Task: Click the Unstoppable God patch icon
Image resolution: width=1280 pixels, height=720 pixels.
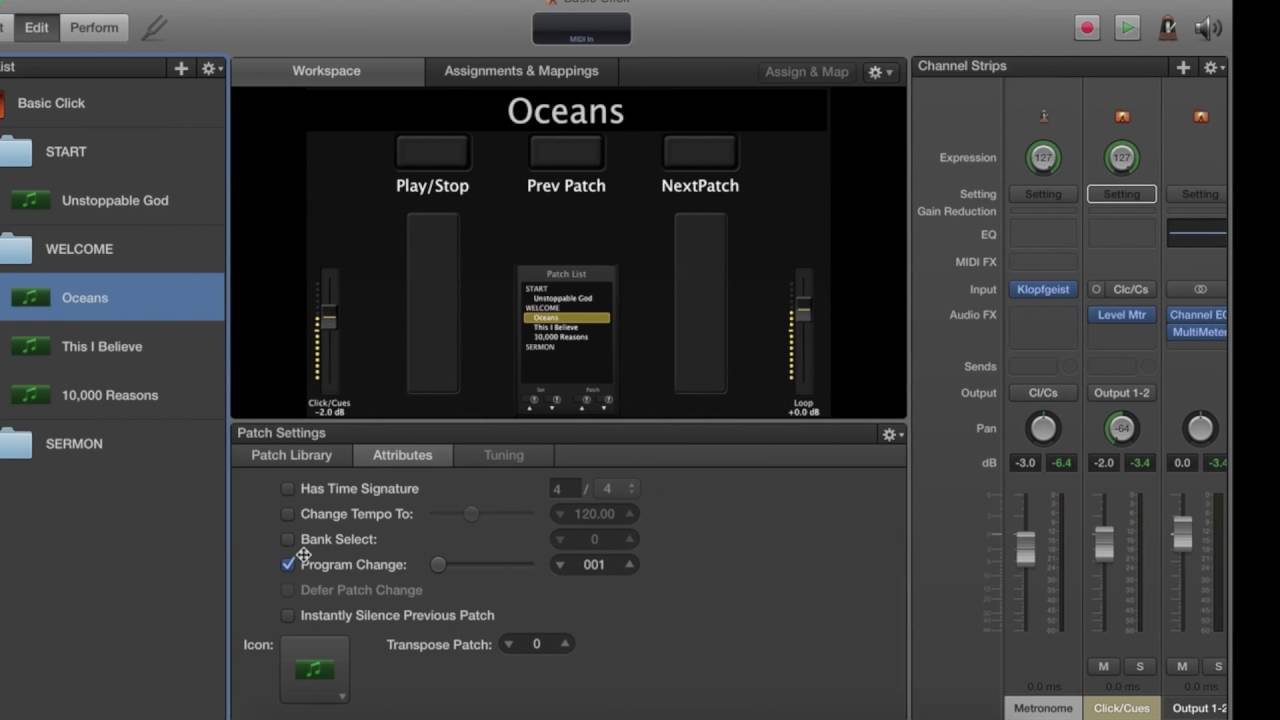Action: 30,201
